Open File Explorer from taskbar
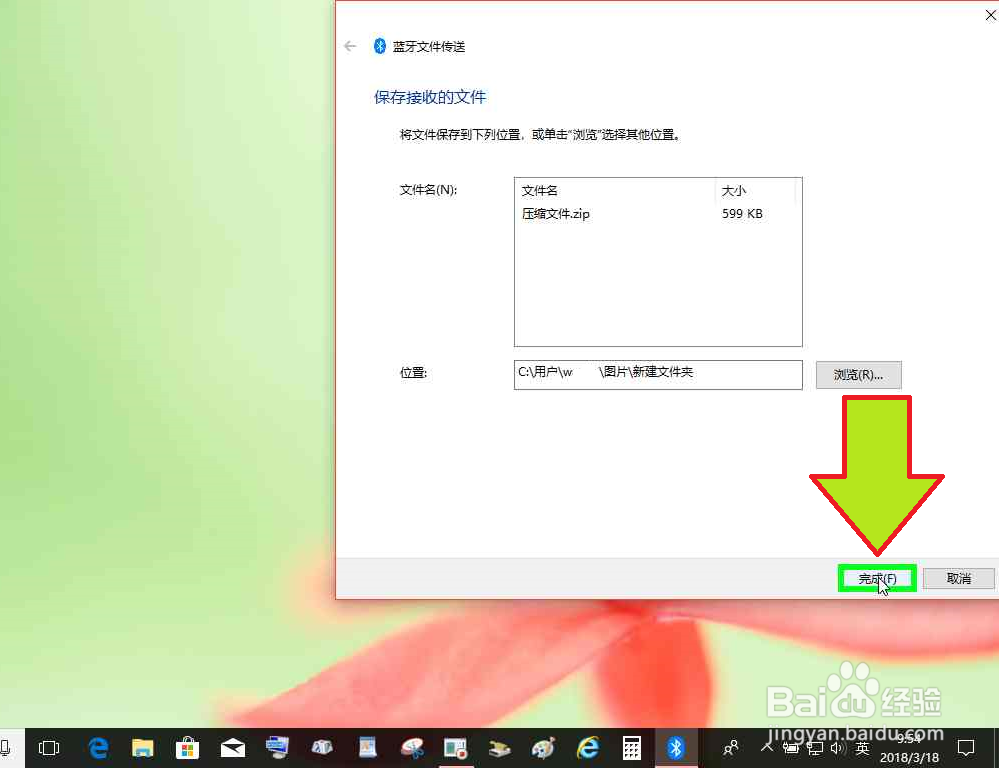999x768 pixels. [143, 748]
